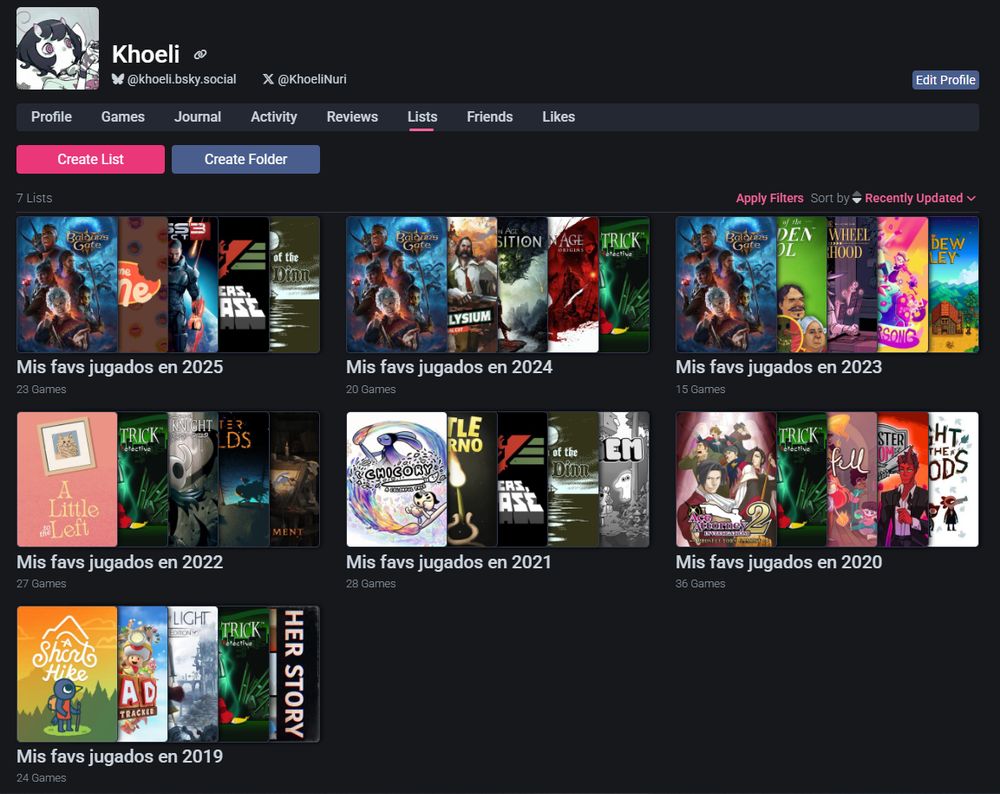Image resolution: width=1000 pixels, height=794 pixels.
Task: Click Mass Effect 3 cover in 2025 list
Action: coord(193,284)
